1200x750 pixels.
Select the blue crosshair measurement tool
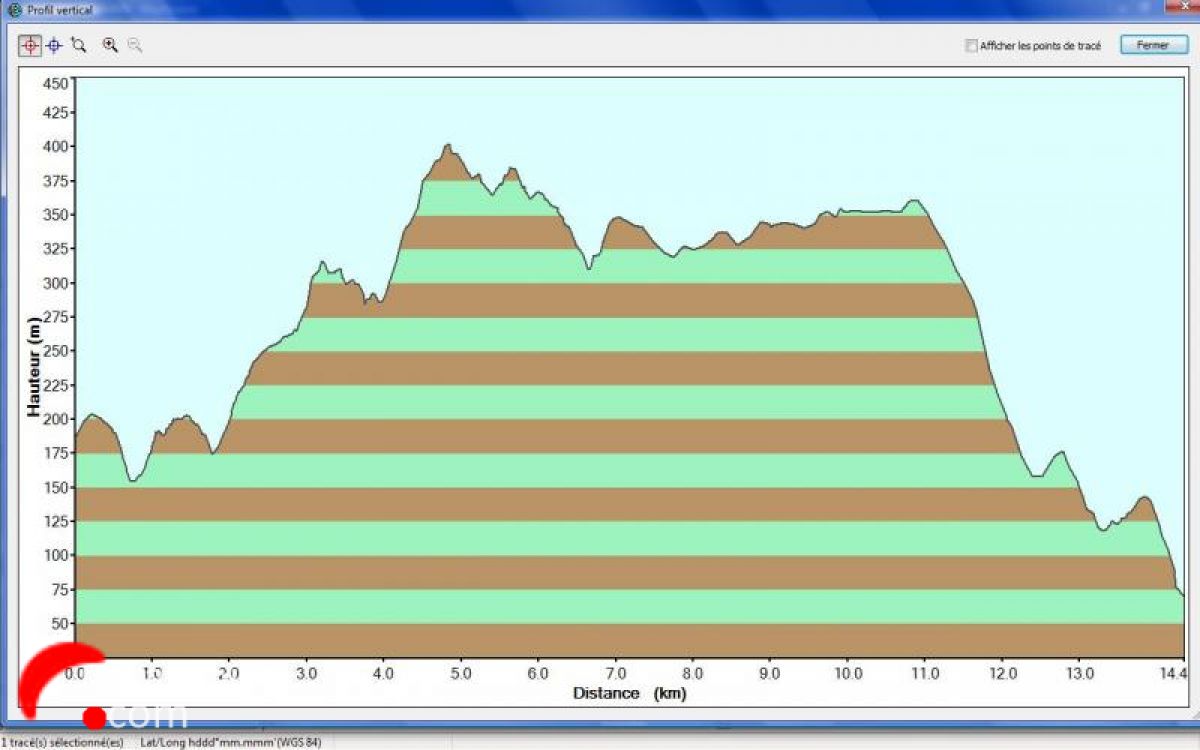[54, 45]
